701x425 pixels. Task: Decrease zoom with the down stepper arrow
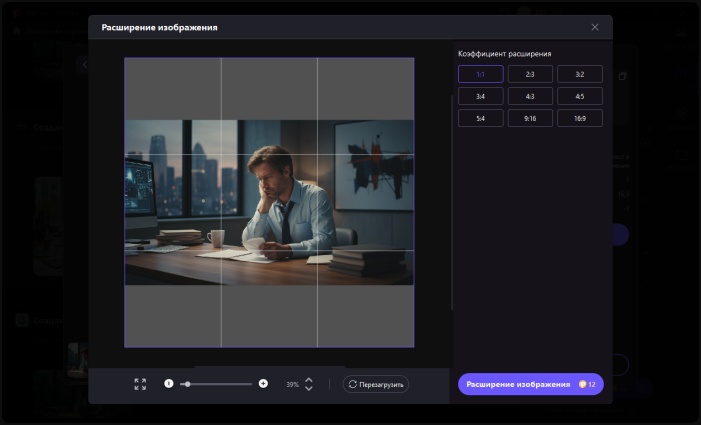[308, 388]
